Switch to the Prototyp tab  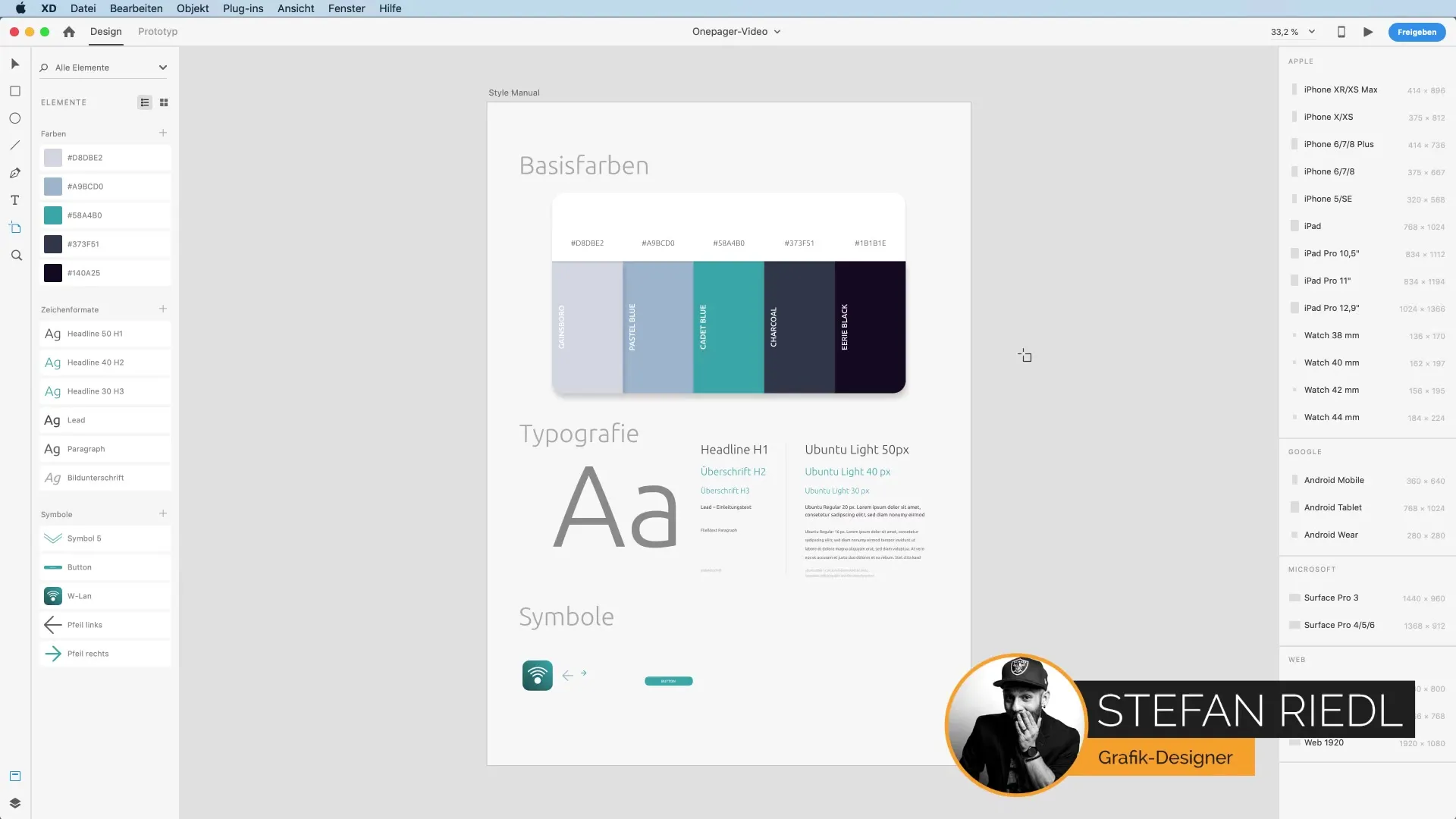pos(158,32)
